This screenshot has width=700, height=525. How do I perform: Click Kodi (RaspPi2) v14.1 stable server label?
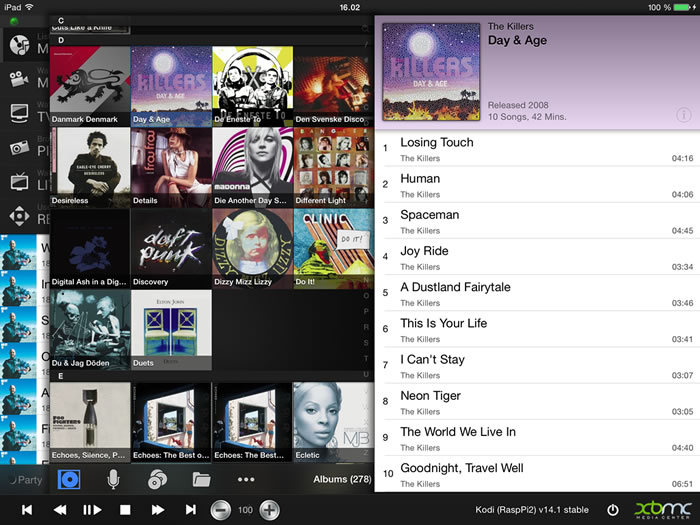point(532,510)
